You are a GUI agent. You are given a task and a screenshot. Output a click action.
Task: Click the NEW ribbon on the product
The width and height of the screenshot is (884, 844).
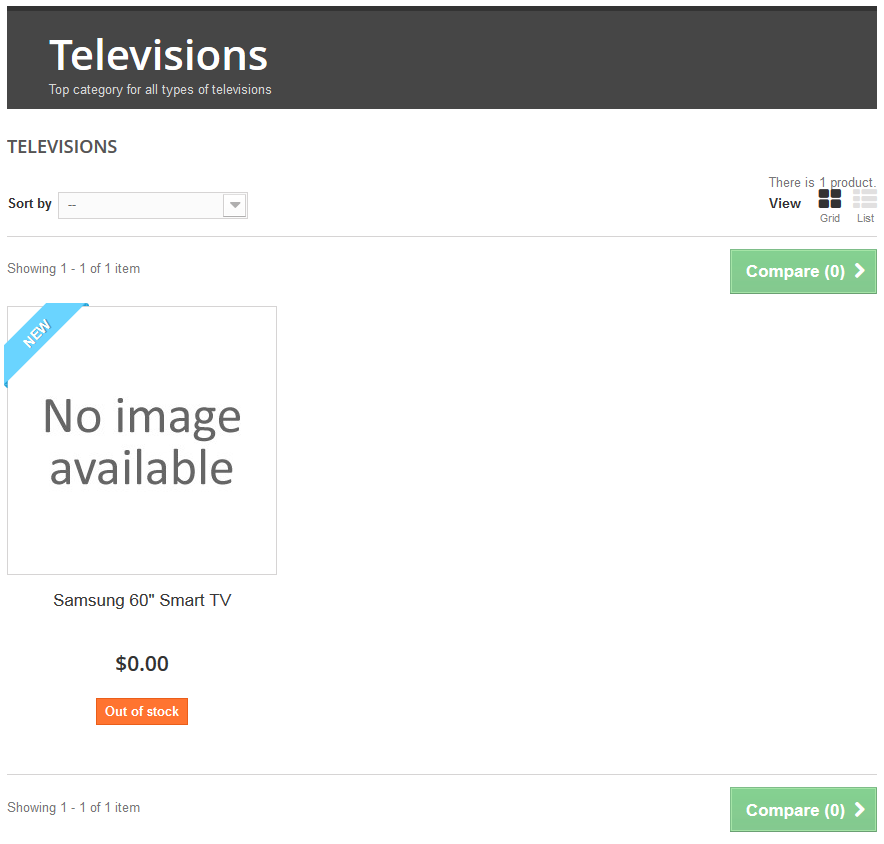(x=38, y=335)
